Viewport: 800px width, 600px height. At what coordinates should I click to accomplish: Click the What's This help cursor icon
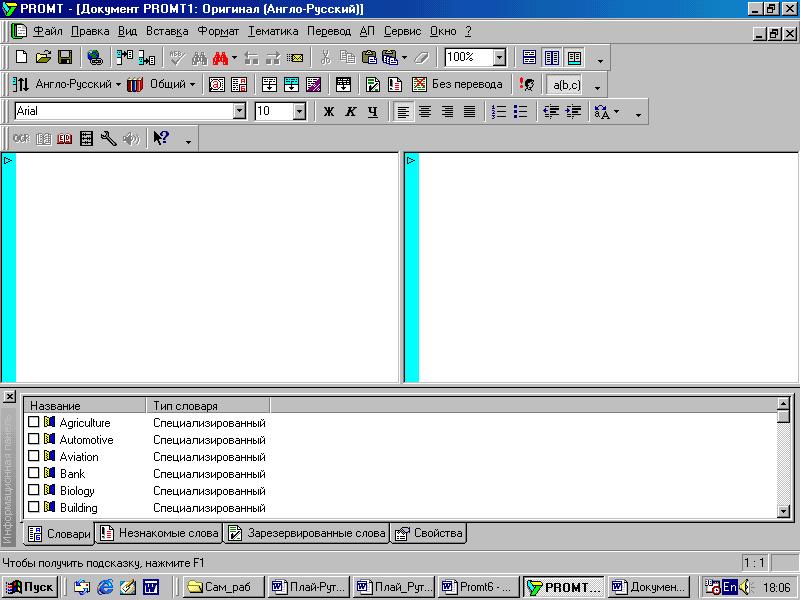161,138
